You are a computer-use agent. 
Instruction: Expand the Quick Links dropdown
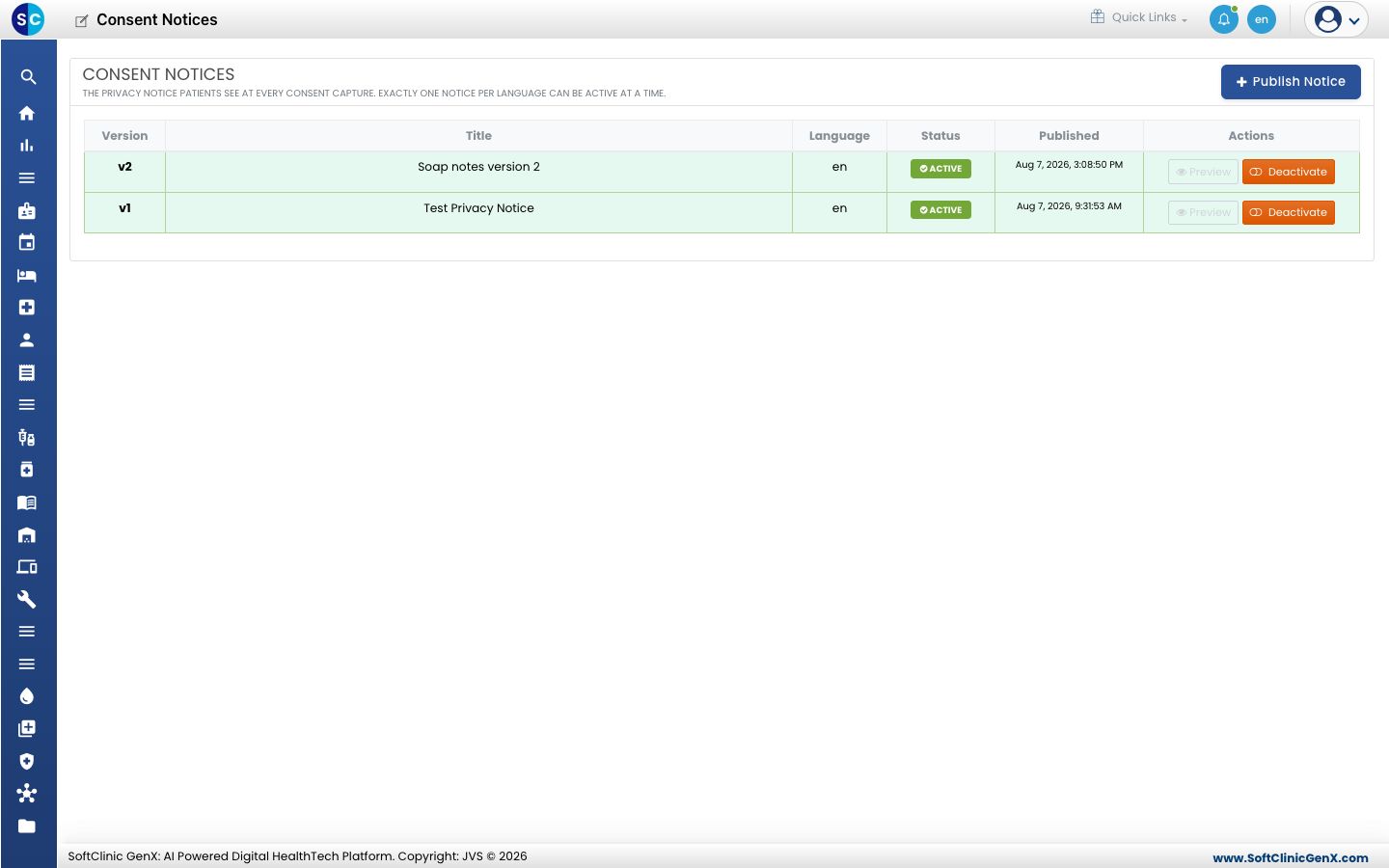pos(1139,17)
